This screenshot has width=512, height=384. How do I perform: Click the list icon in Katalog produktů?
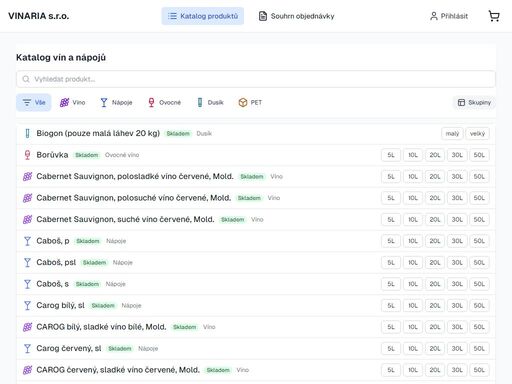tap(172, 16)
